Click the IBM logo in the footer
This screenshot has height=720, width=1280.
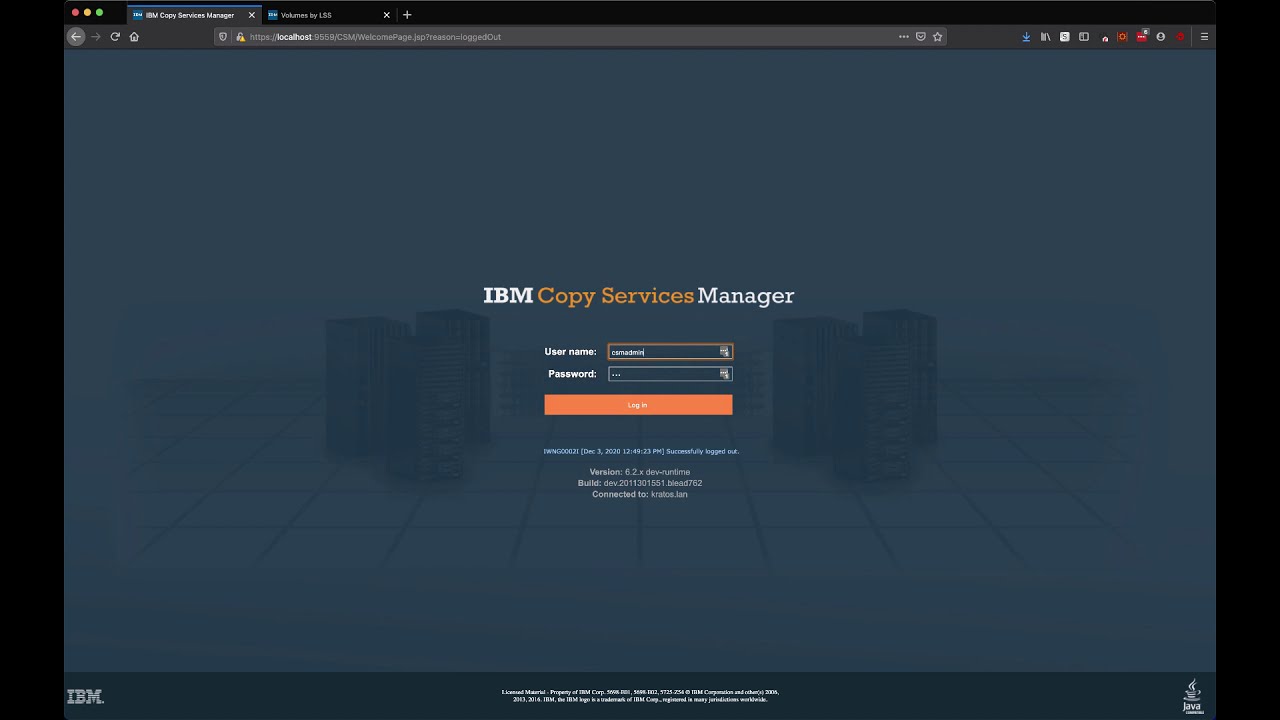(85, 696)
